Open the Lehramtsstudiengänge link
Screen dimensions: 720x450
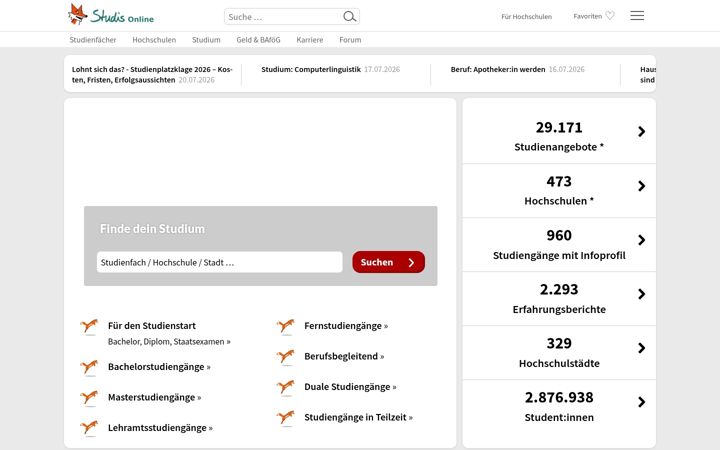pos(160,428)
